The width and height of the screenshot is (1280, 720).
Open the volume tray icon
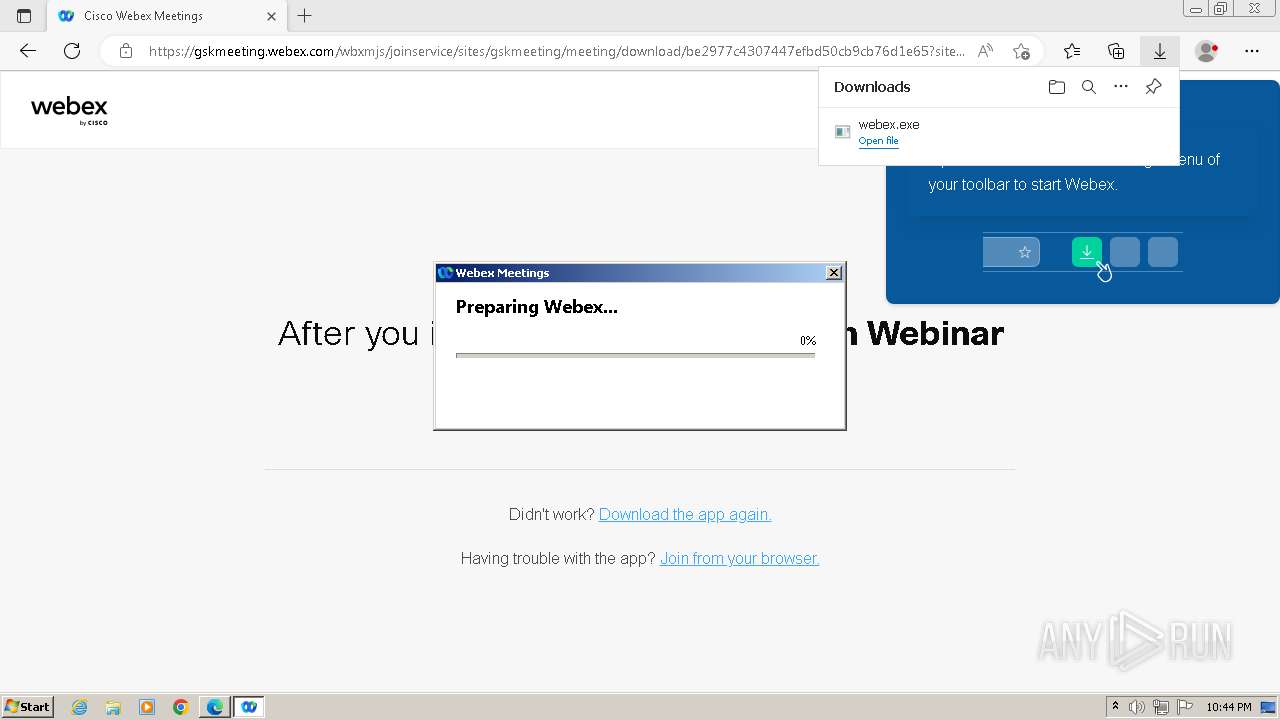(x=1137, y=707)
